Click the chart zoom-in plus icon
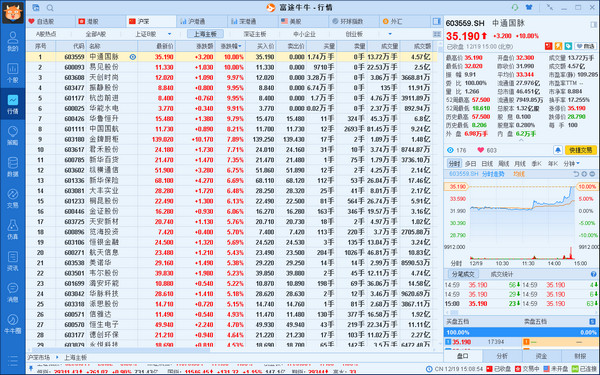The image size is (600, 375). (x=584, y=174)
